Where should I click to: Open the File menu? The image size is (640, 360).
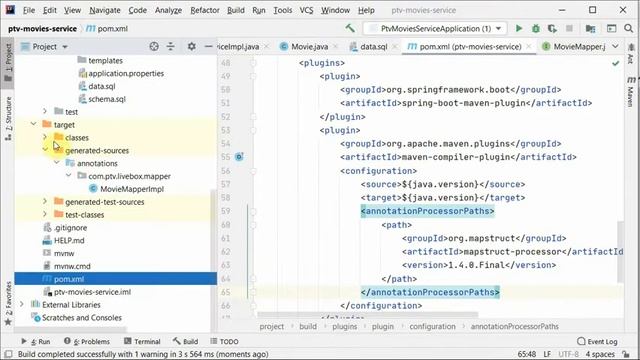coord(29,10)
